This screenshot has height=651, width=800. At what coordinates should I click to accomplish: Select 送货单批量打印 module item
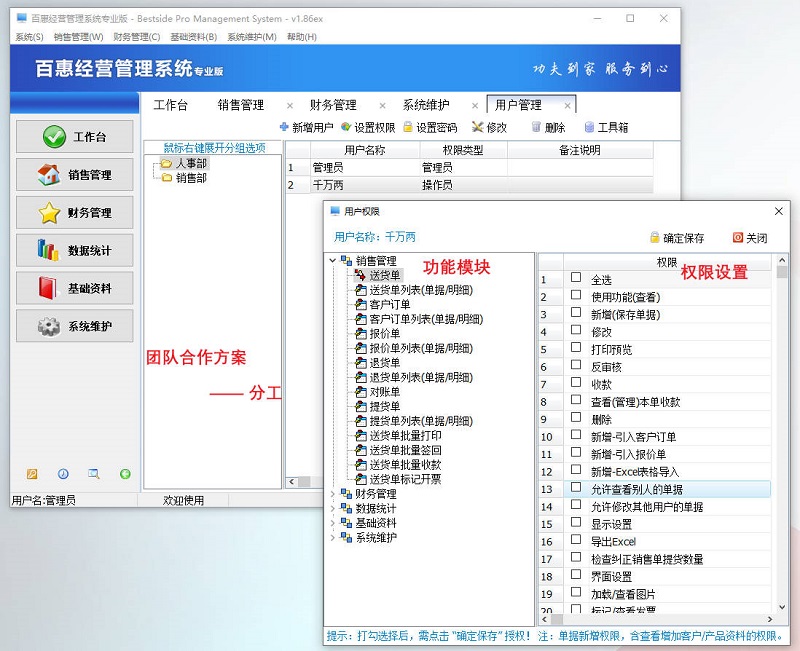click(398, 436)
